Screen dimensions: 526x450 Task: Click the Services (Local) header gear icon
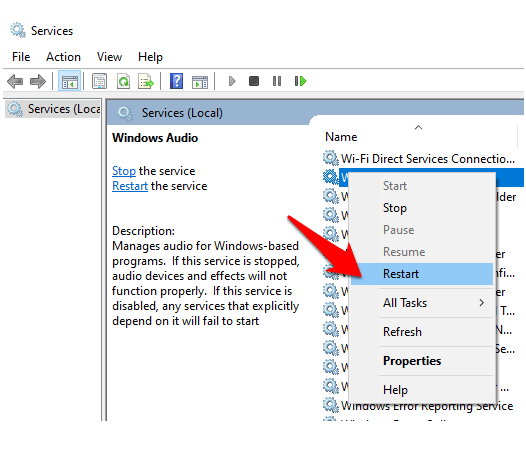[125, 113]
